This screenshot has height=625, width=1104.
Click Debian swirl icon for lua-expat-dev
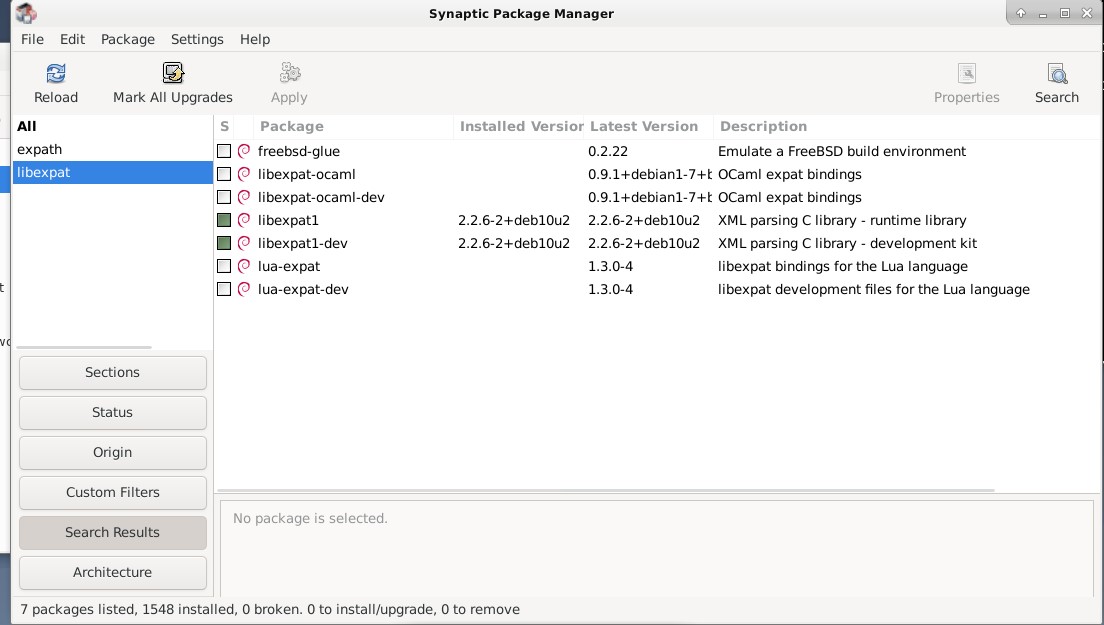point(244,289)
